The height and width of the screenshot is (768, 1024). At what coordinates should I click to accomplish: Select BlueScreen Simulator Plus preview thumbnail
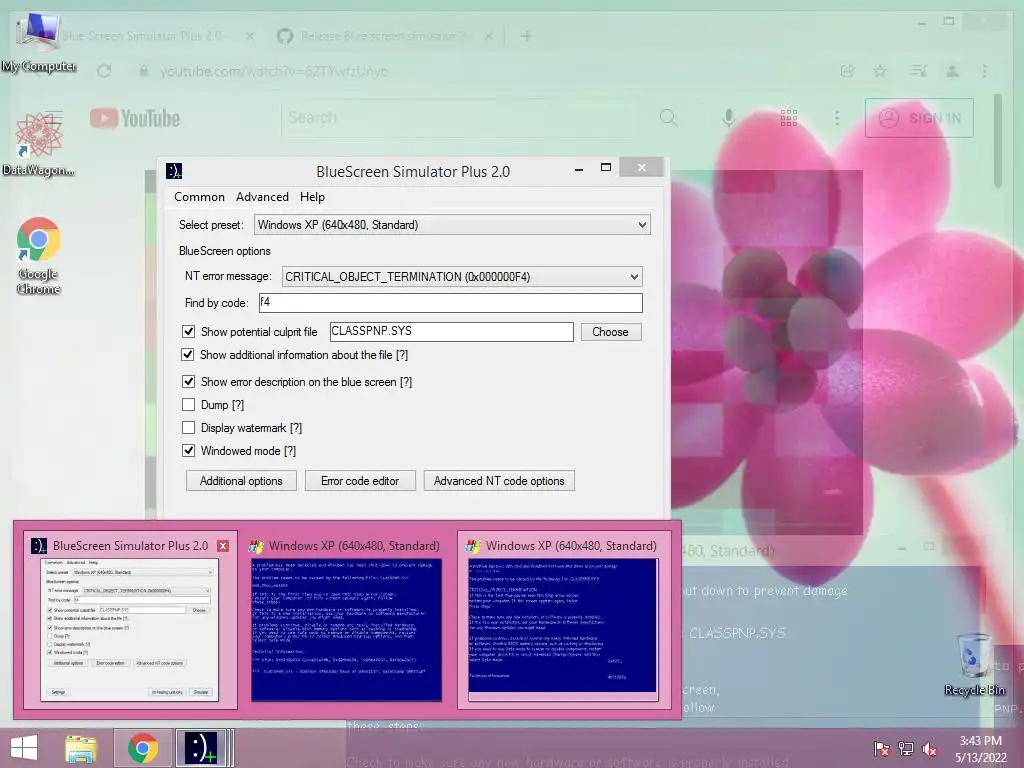click(x=130, y=619)
